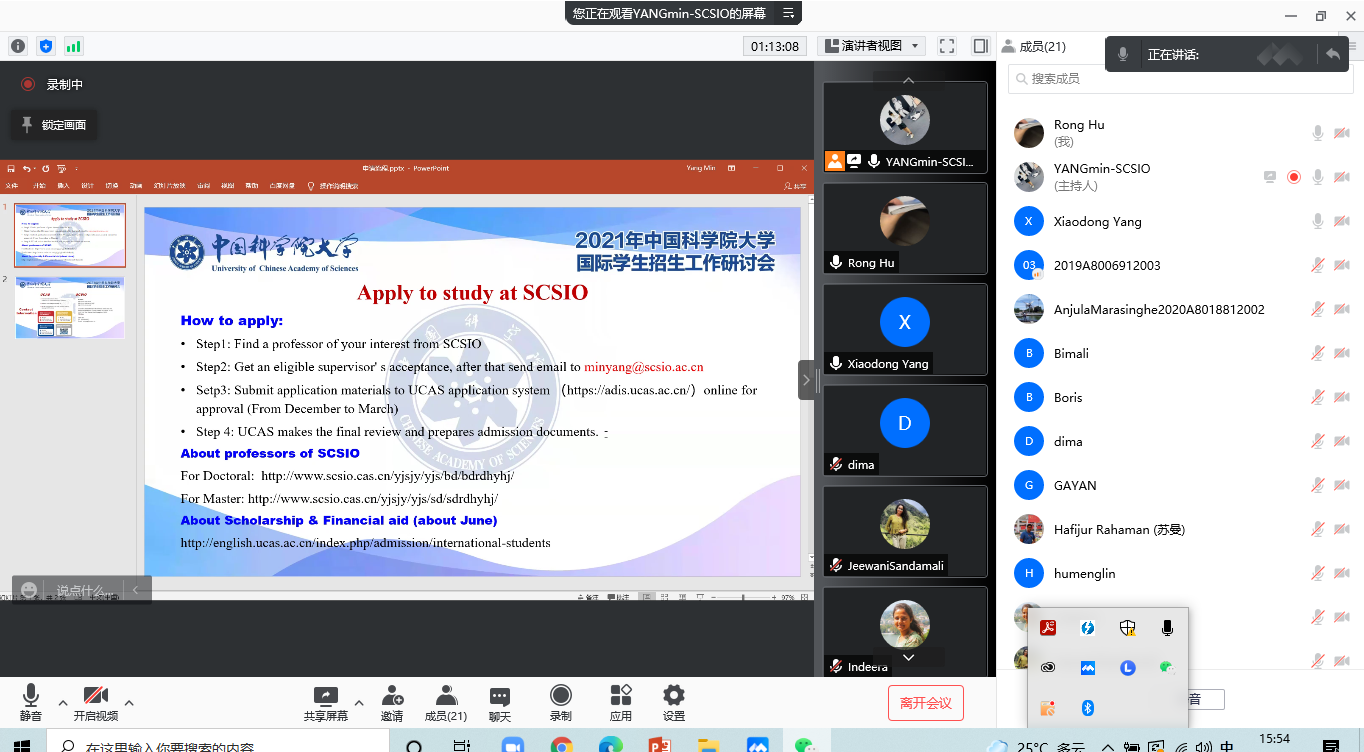
Task: Mute microphone with the 静音 button
Action: pyautogui.click(x=31, y=703)
